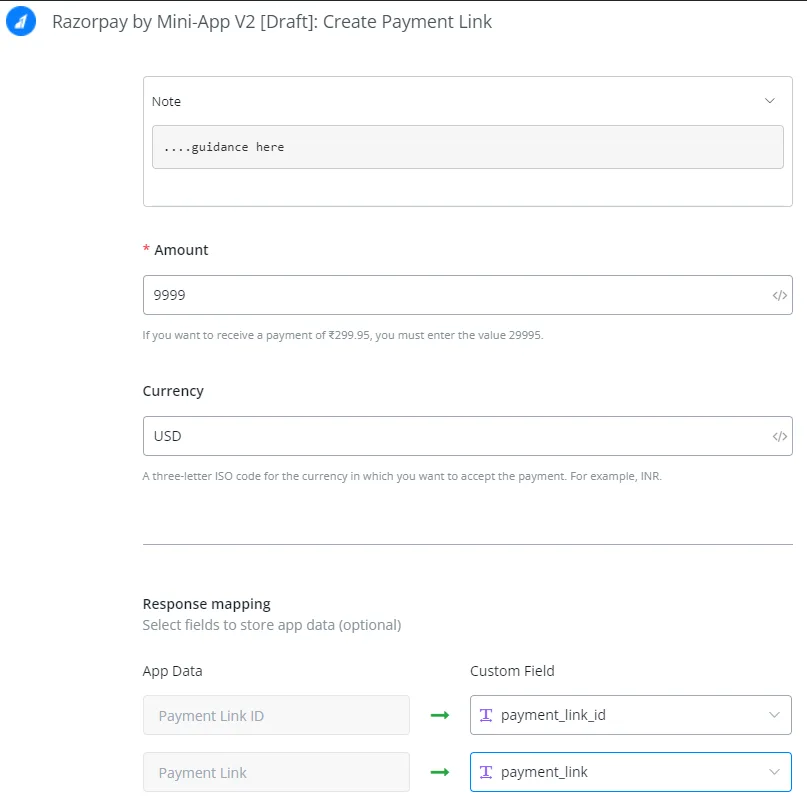The image size is (807, 804).
Task: Click the ₹299.95 amount hint text
Action: point(343,335)
